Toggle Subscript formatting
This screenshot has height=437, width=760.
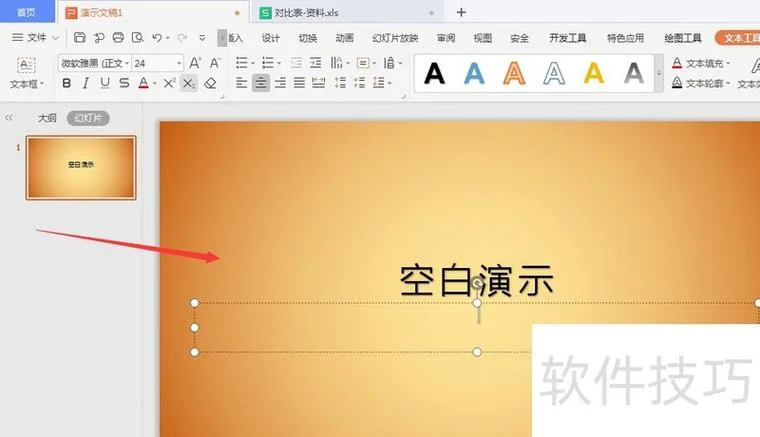pyautogui.click(x=188, y=83)
